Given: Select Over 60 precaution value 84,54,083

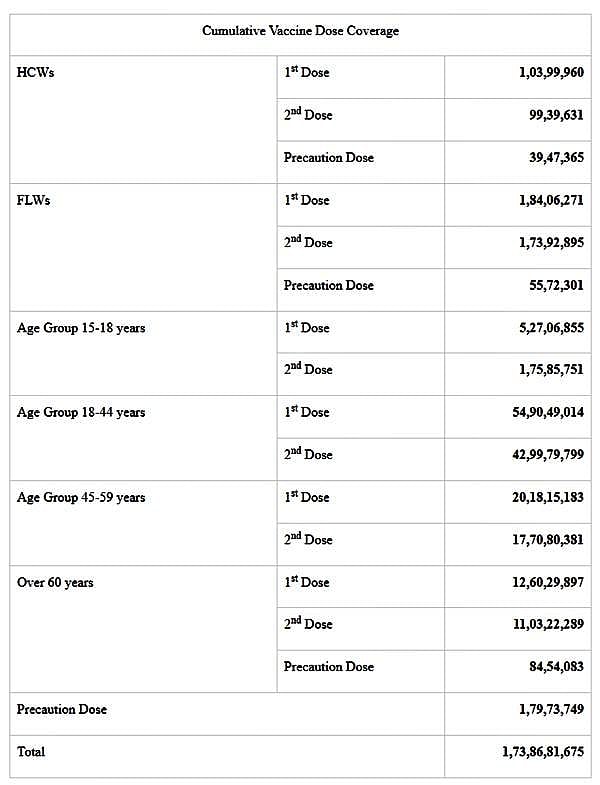Looking at the screenshot, I should tap(555, 666).
